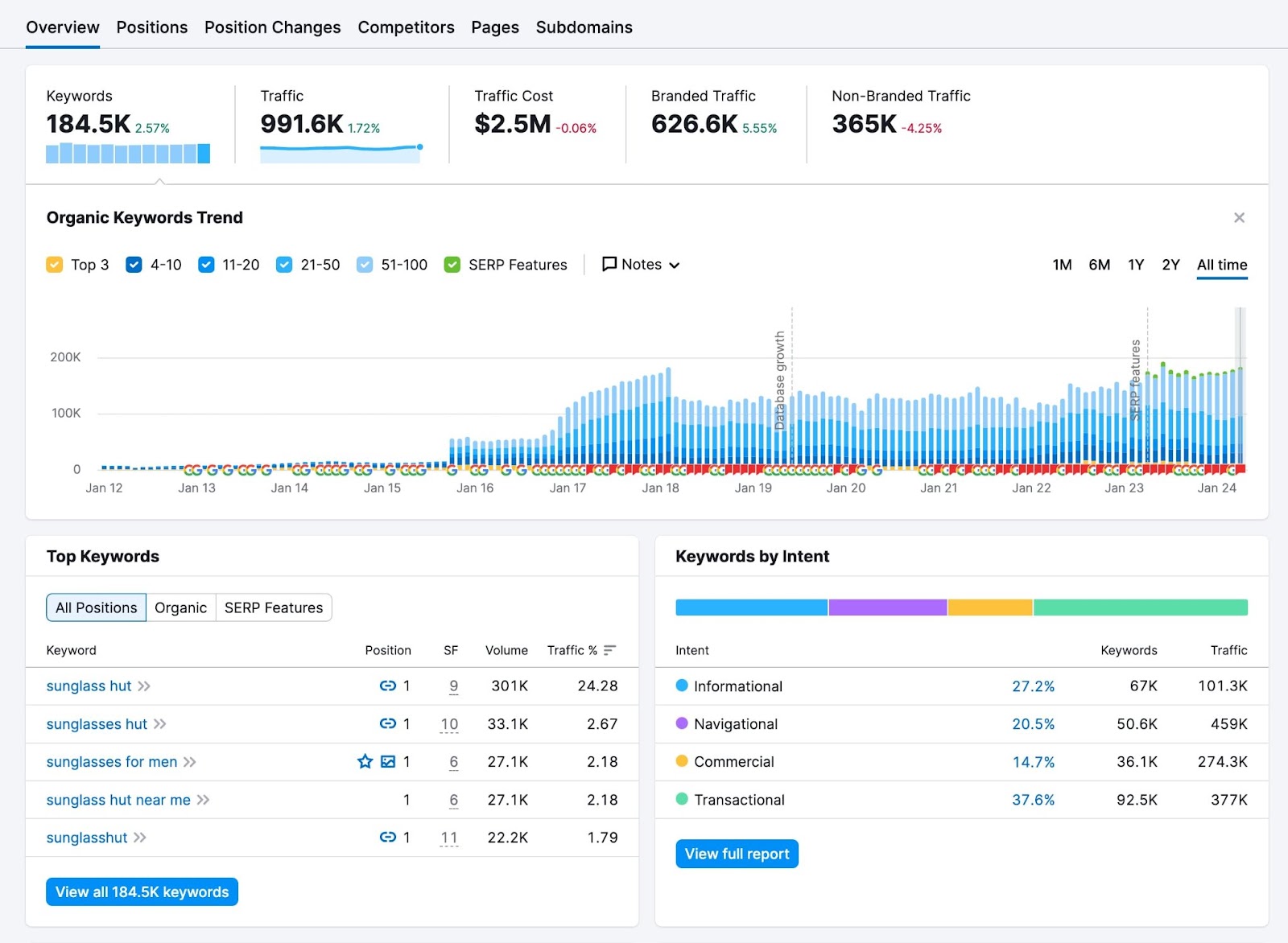Click the sort icon next to Traffic %
This screenshot has width=1288, height=943.
pyautogui.click(x=609, y=649)
